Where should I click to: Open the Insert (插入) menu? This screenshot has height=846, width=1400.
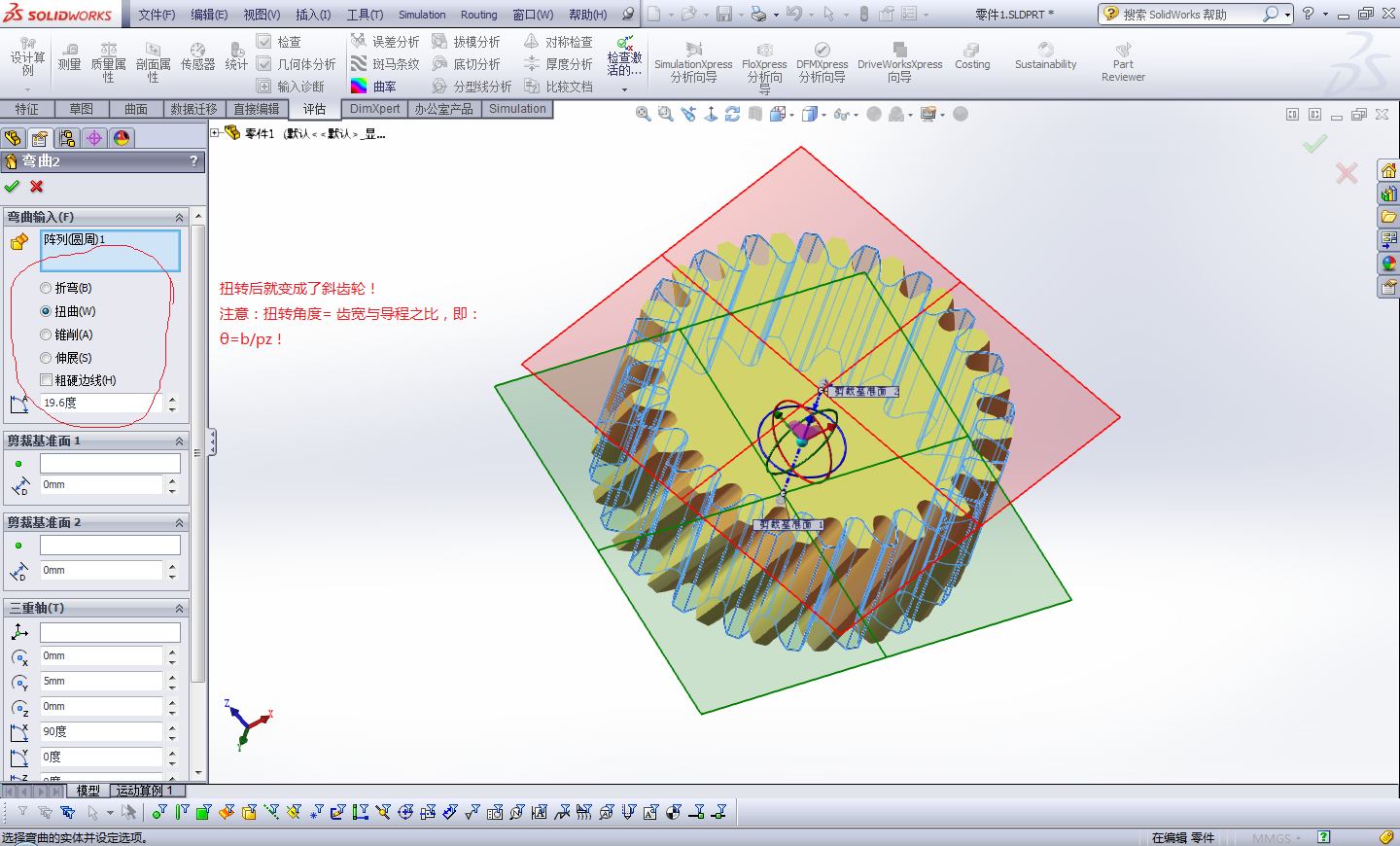pos(313,15)
